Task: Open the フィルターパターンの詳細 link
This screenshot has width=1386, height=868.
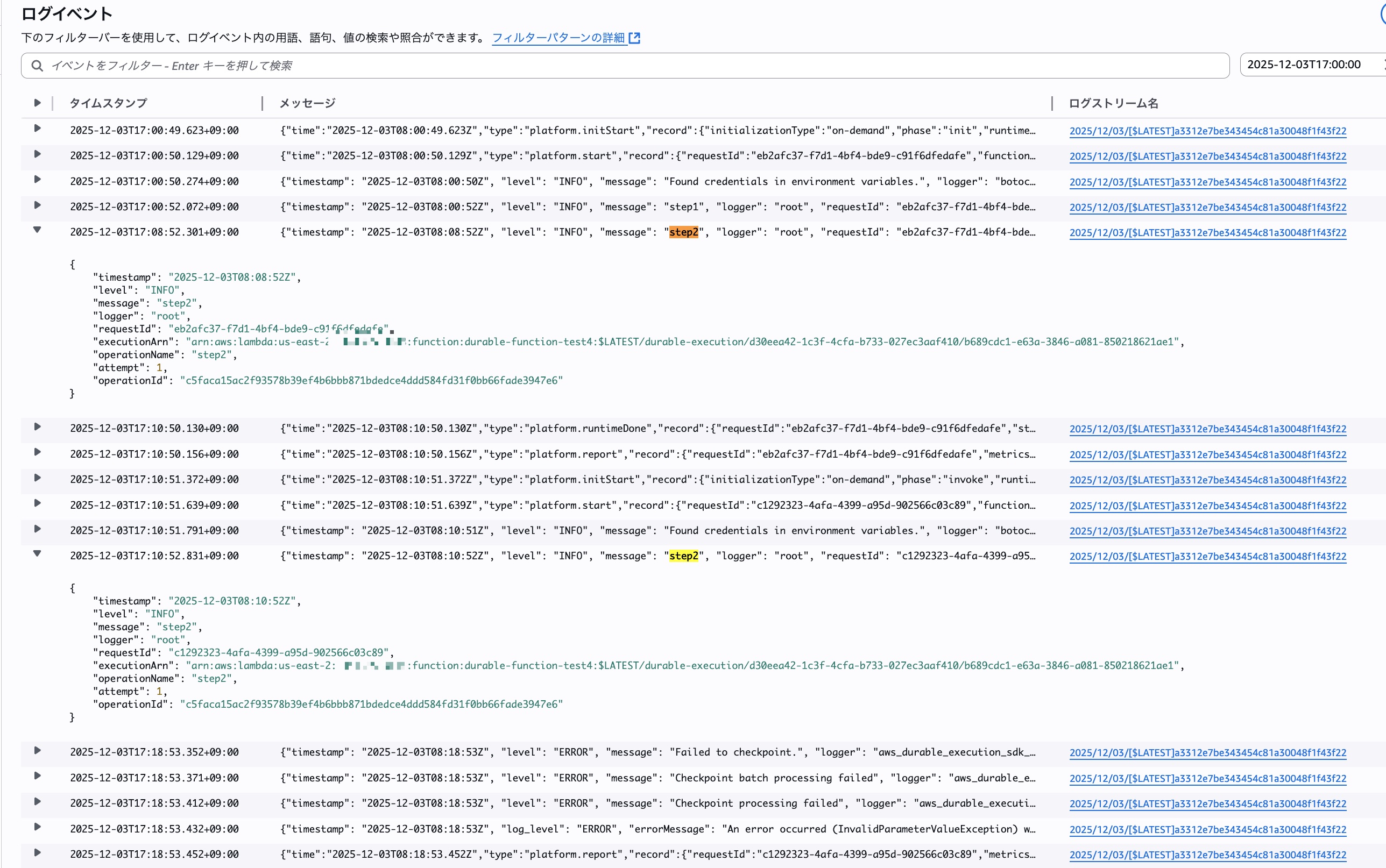Action: pos(558,38)
